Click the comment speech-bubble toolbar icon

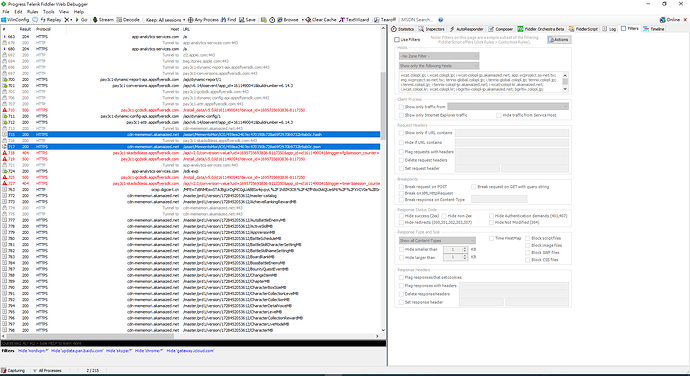pos(35,20)
